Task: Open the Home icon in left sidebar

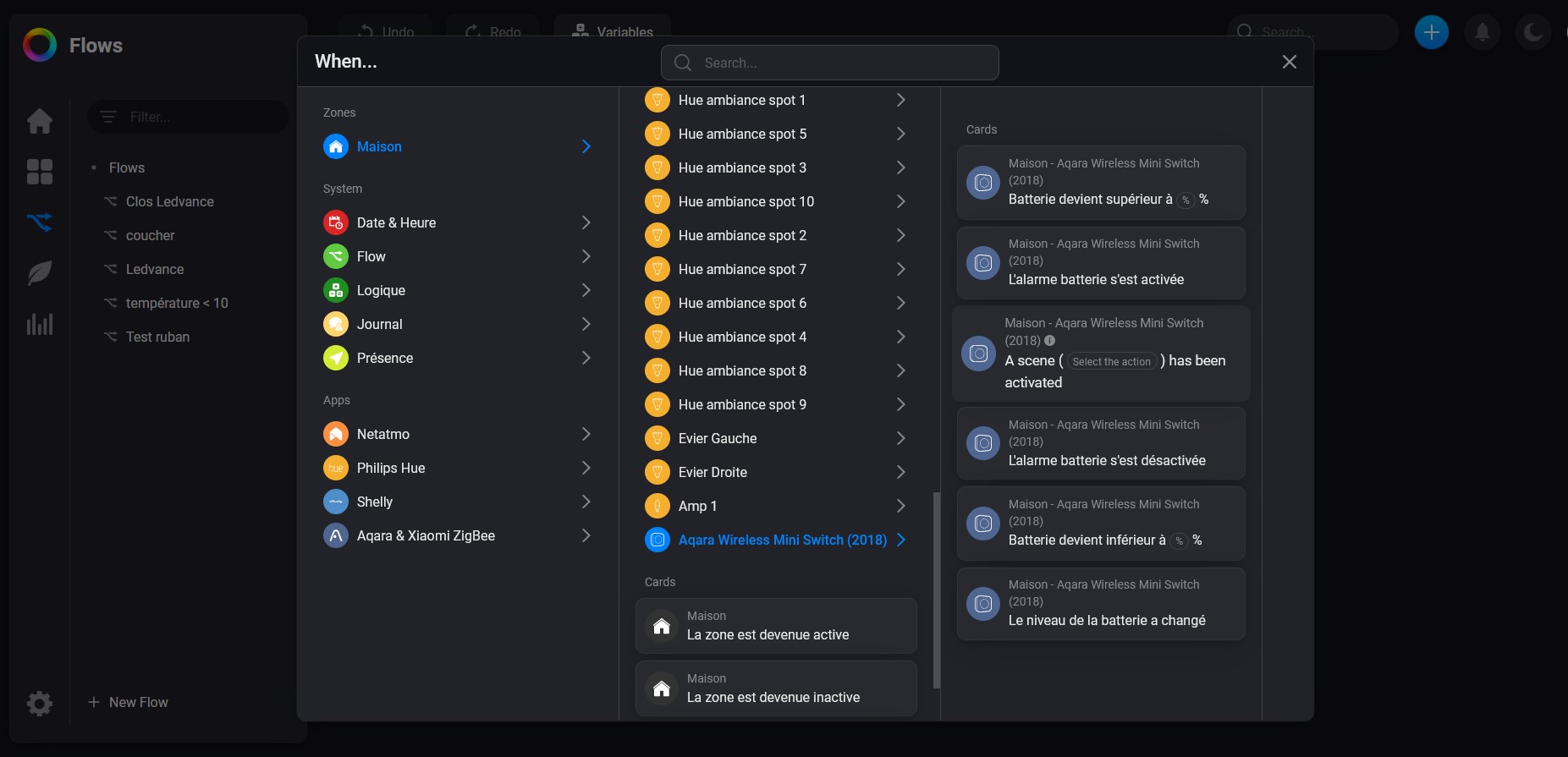Action: [40, 121]
